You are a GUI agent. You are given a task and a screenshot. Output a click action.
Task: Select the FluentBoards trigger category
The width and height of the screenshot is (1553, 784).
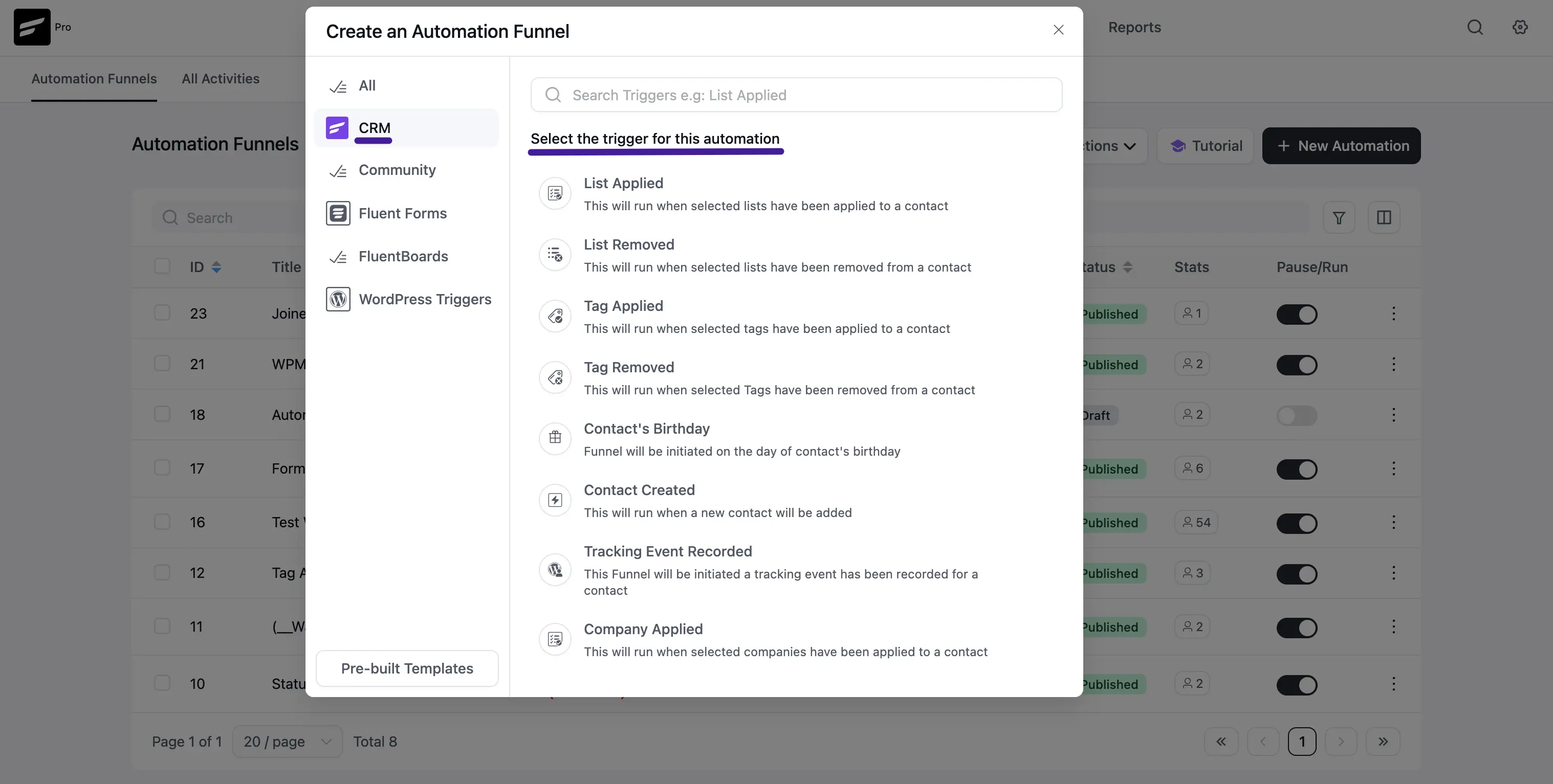click(406, 257)
